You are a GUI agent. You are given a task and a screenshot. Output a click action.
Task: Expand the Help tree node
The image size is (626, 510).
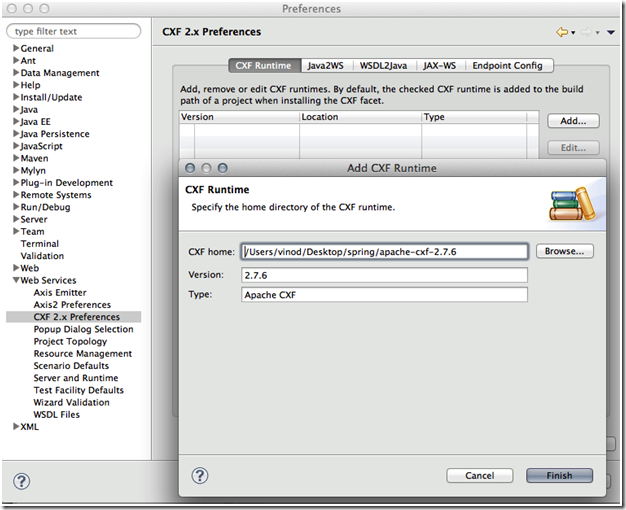pos(16,85)
